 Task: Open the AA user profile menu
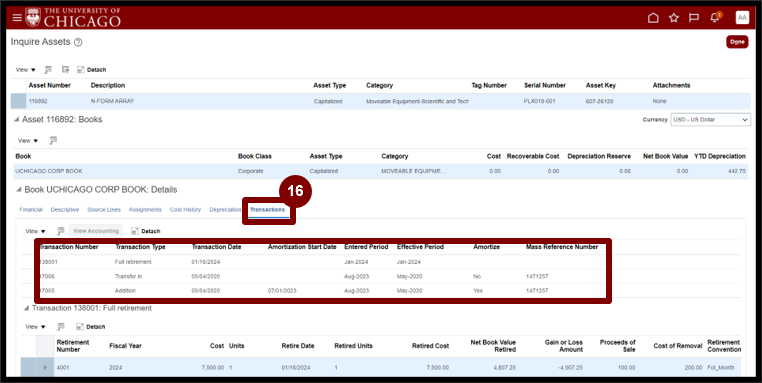pyautogui.click(x=742, y=18)
